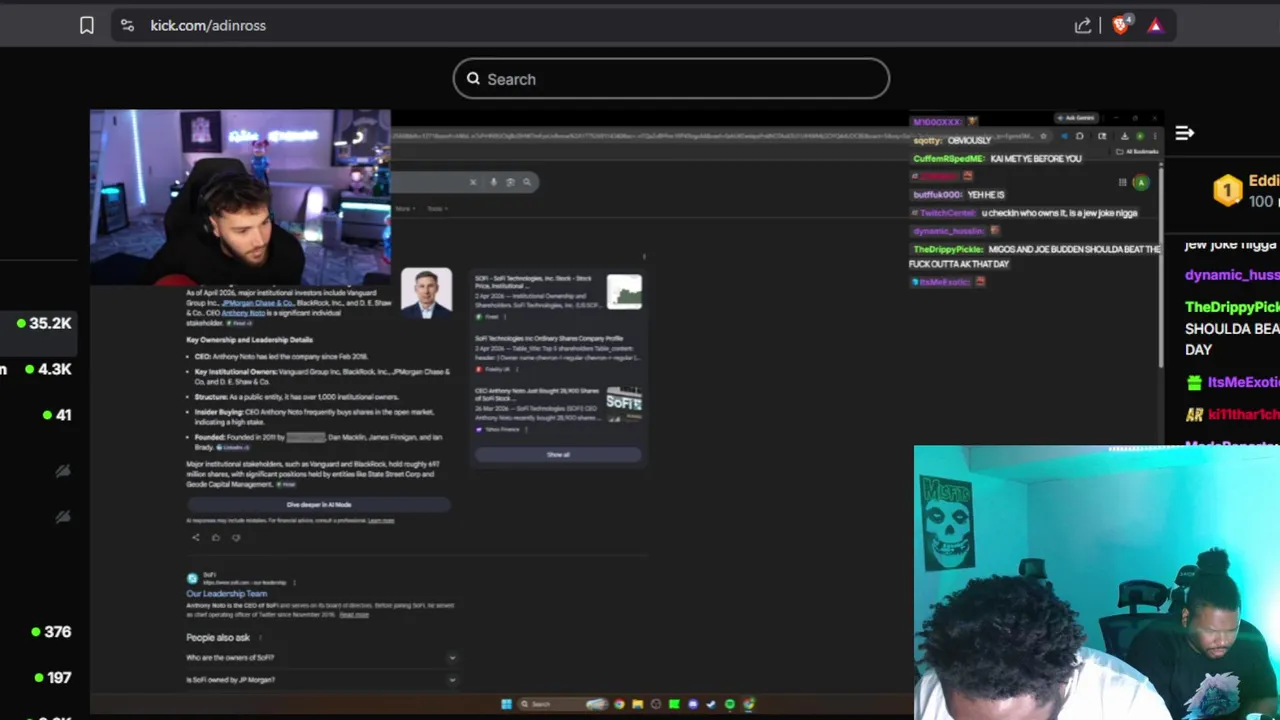Image resolution: width=1280 pixels, height=720 pixels.
Task: Open File Explorer from the streamed taskbar
Action: [x=637, y=704]
